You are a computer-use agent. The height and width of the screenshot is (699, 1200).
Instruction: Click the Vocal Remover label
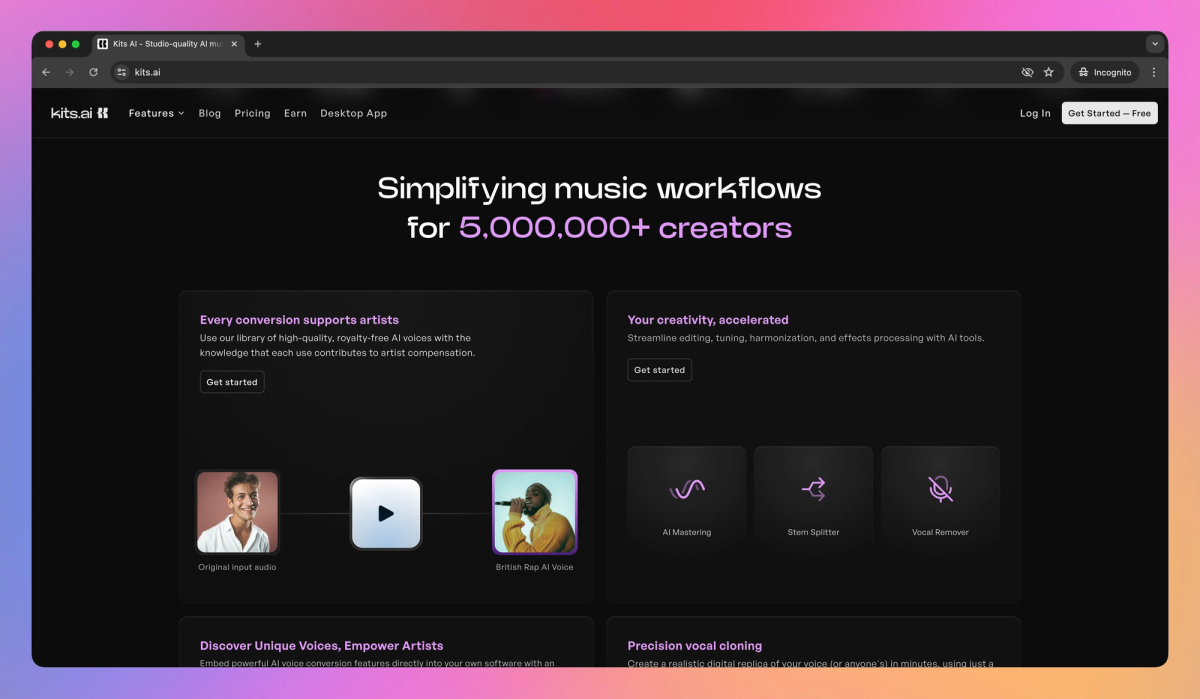(940, 532)
